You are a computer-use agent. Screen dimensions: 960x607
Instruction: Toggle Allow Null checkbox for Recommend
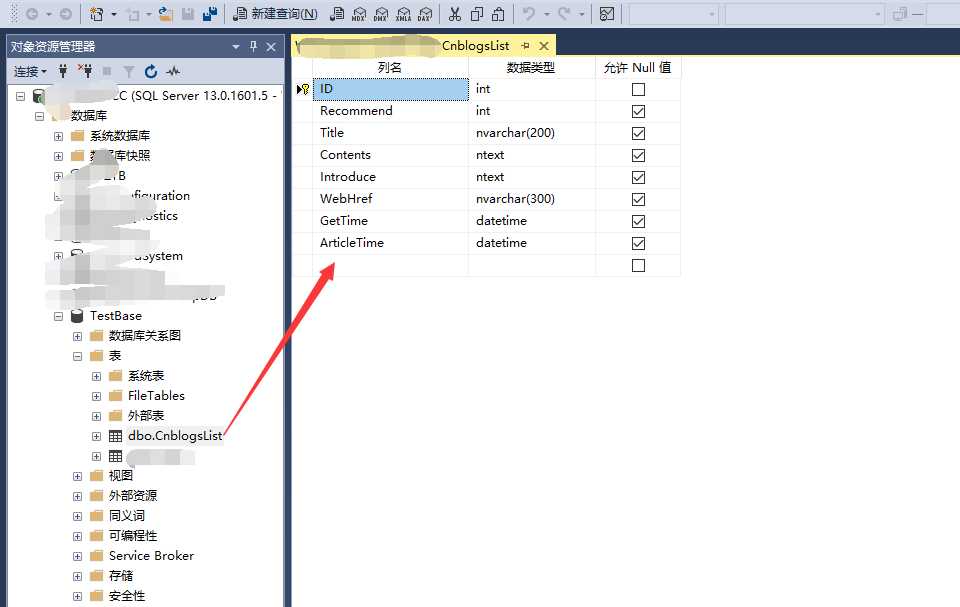[638, 111]
